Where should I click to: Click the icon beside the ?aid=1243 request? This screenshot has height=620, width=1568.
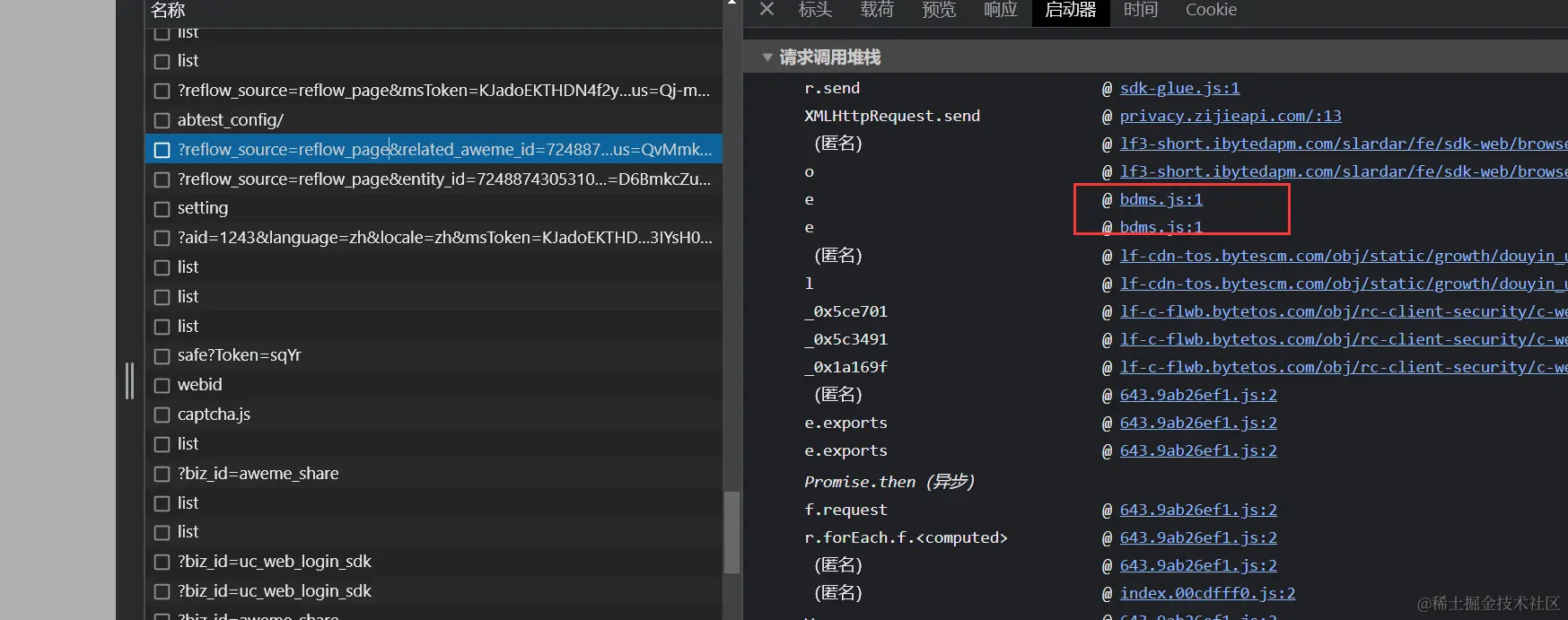(162, 239)
